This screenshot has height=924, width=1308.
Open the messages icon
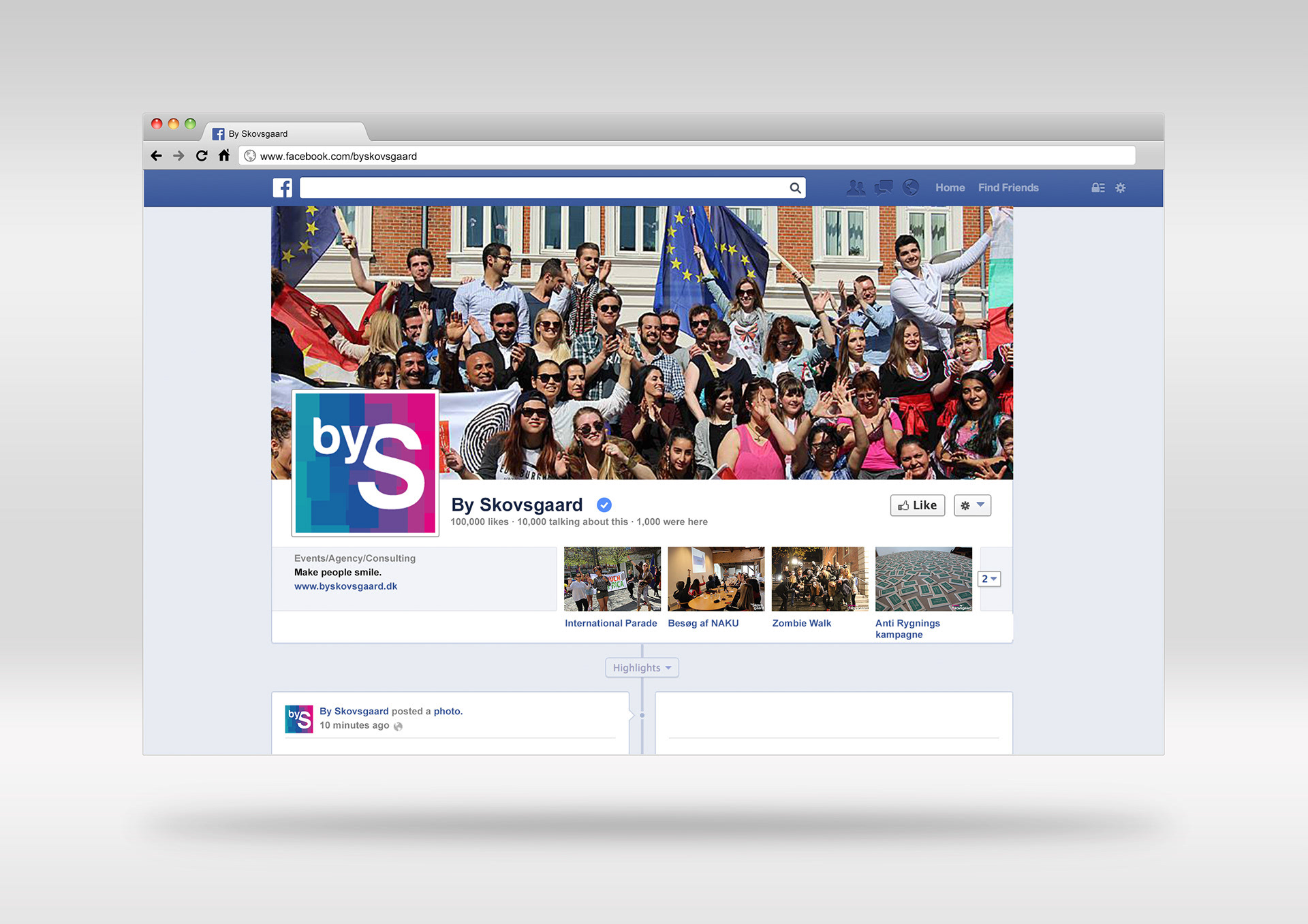pos(884,187)
